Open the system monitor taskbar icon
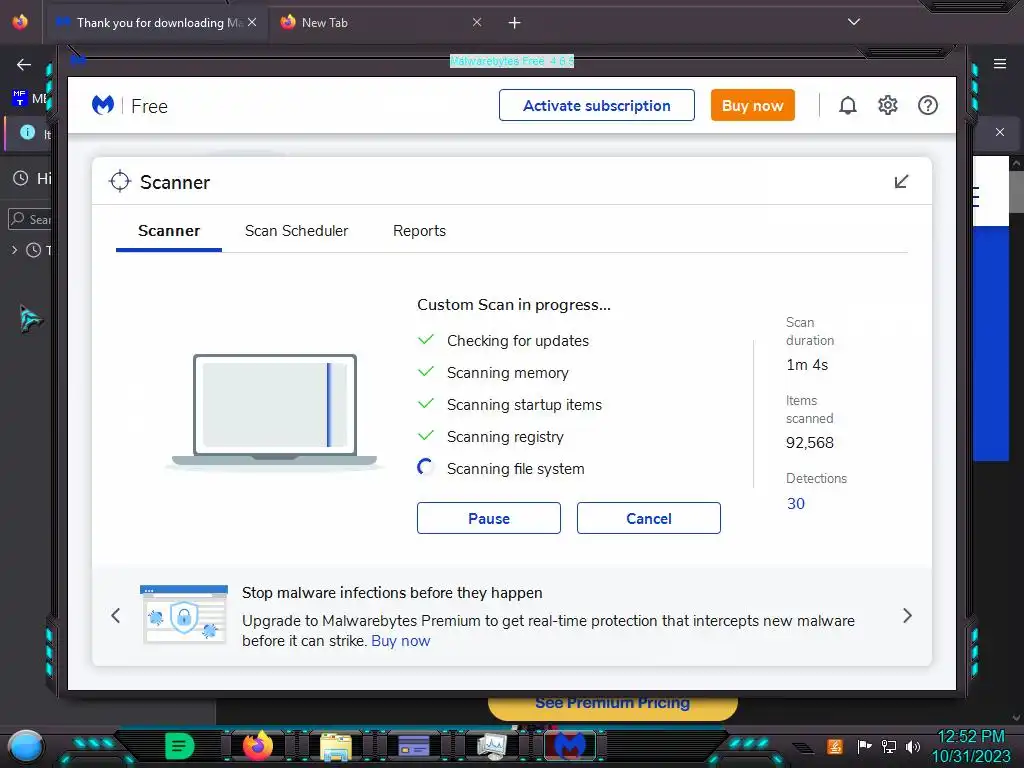 (x=492, y=746)
